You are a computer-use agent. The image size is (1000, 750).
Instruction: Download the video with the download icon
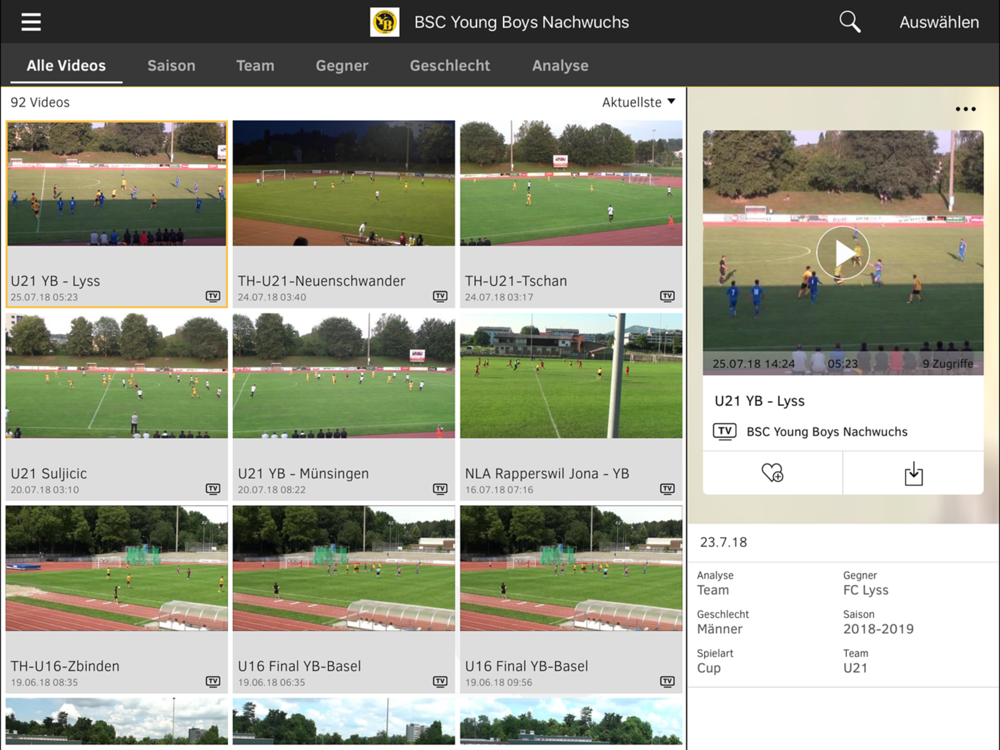click(x=913, y=473)
